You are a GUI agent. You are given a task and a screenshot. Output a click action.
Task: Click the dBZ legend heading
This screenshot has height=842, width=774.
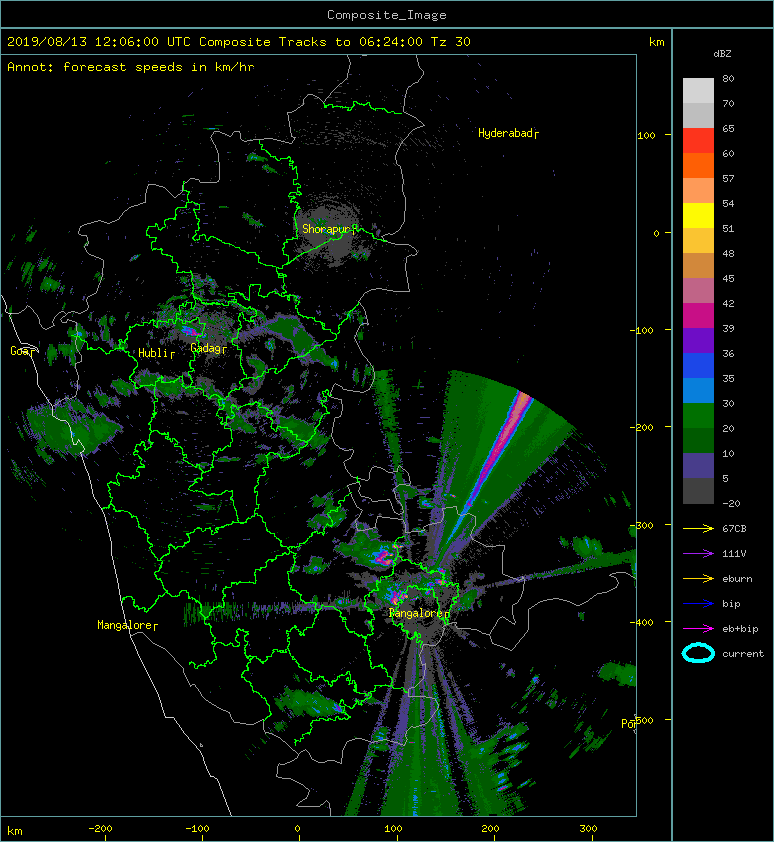722,54
